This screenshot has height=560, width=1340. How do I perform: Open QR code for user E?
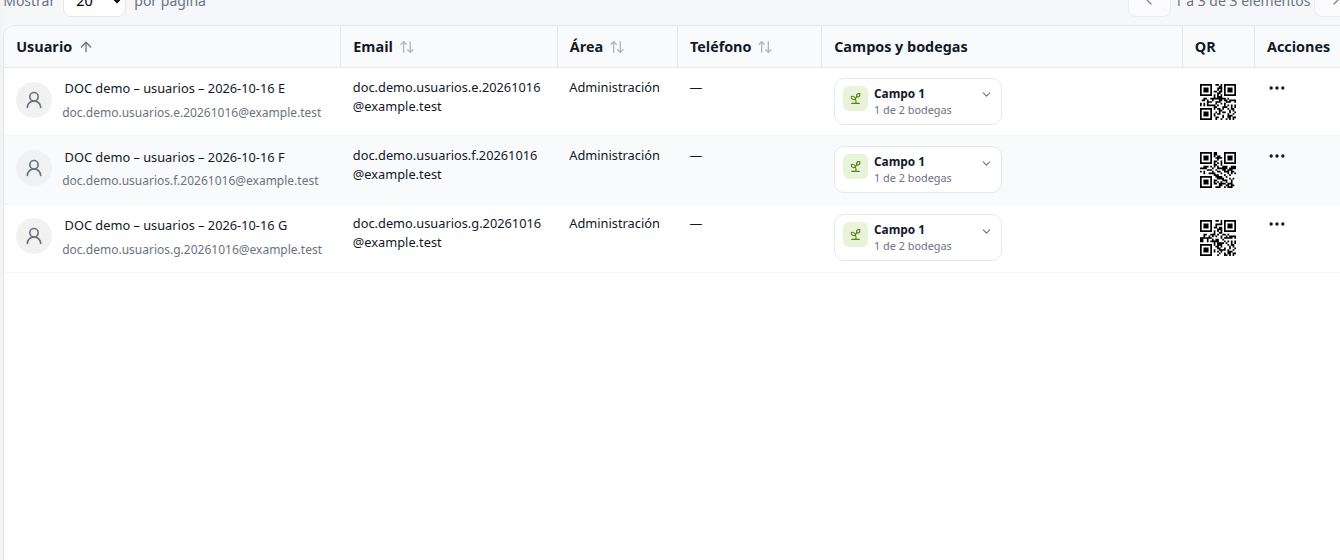1218,102
